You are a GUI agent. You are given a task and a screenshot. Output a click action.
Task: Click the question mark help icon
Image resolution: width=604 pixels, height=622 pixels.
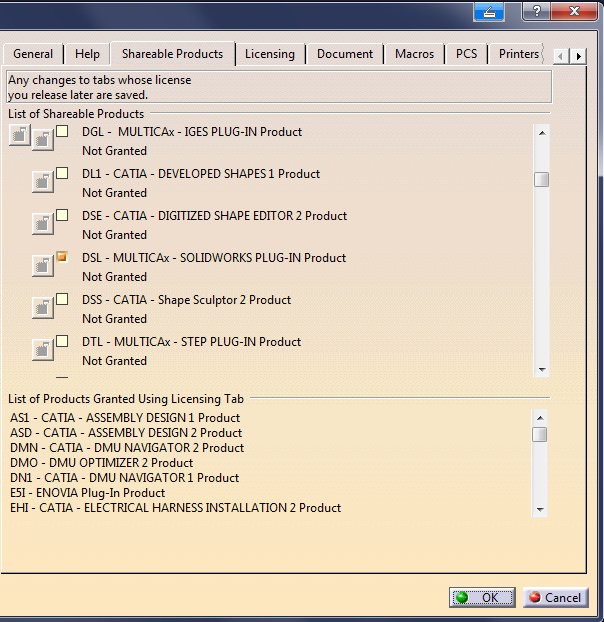536,11
